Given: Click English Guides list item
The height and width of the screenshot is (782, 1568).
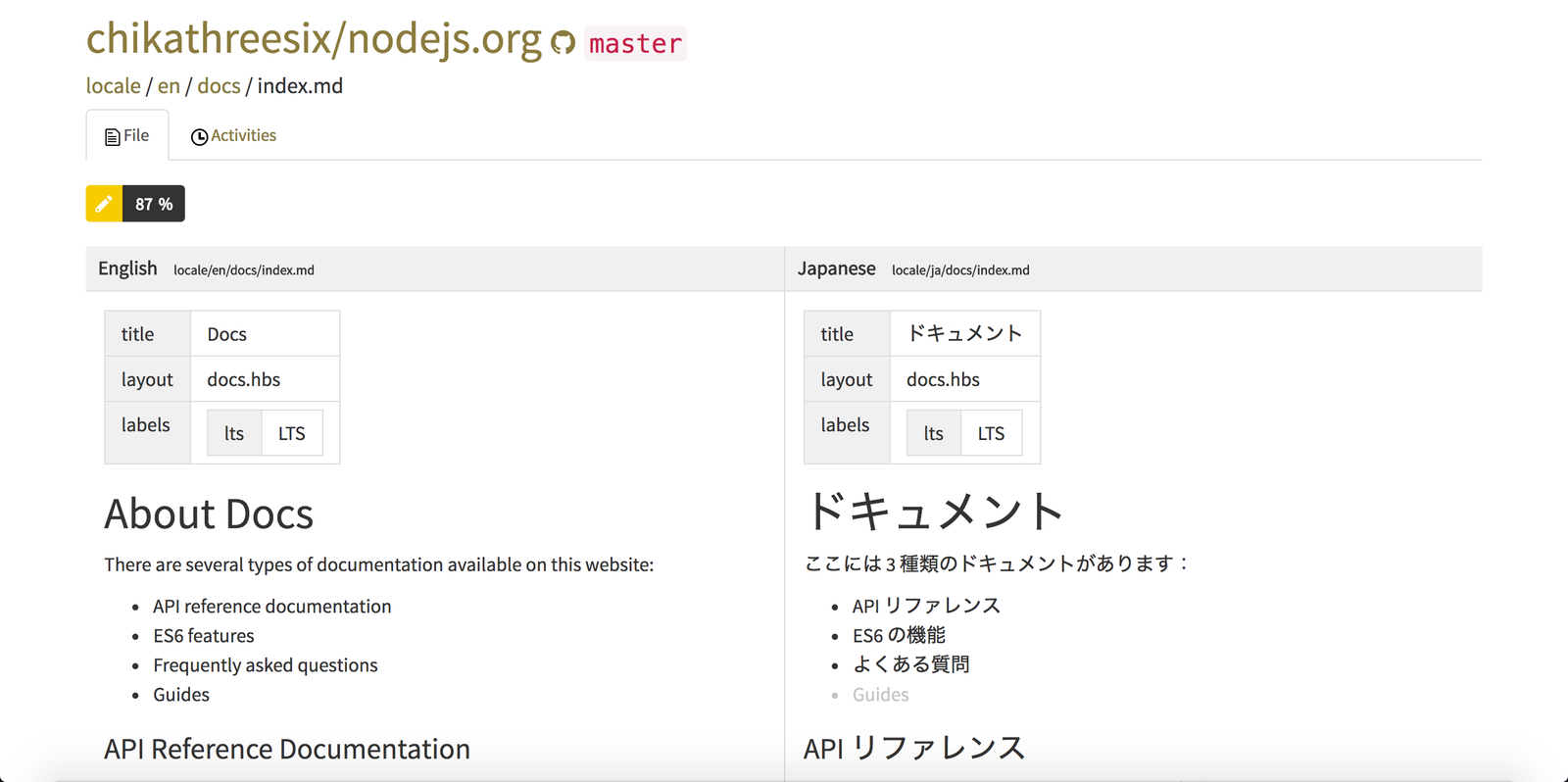Looking at the screenshot, I should point(181,695).
